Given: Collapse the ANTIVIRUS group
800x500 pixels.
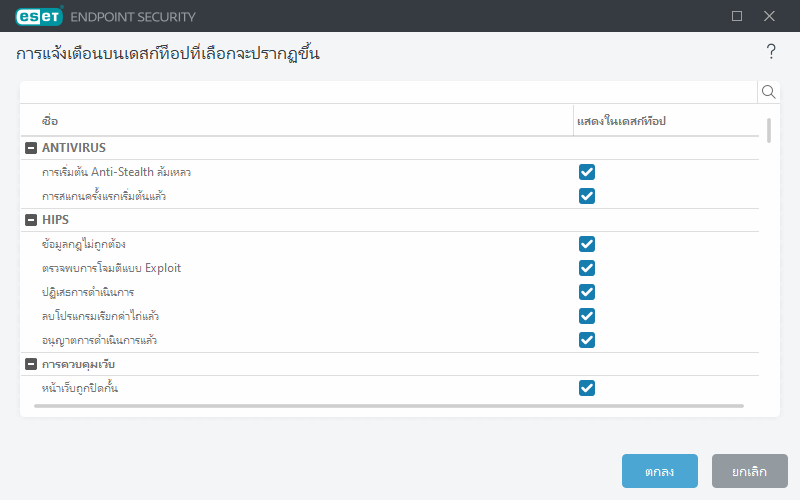Looking at the screenshot, I should click(x=31, y=148).
